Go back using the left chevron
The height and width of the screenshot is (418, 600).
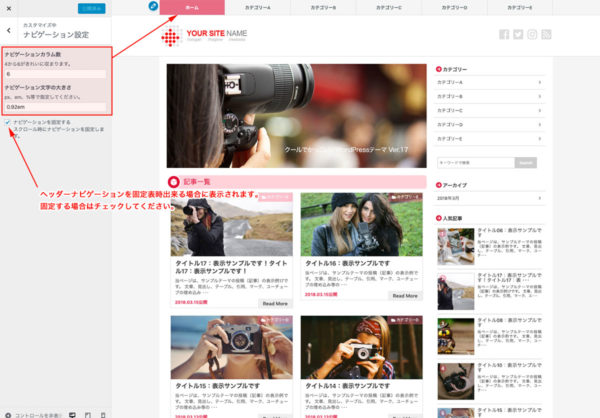9,30
